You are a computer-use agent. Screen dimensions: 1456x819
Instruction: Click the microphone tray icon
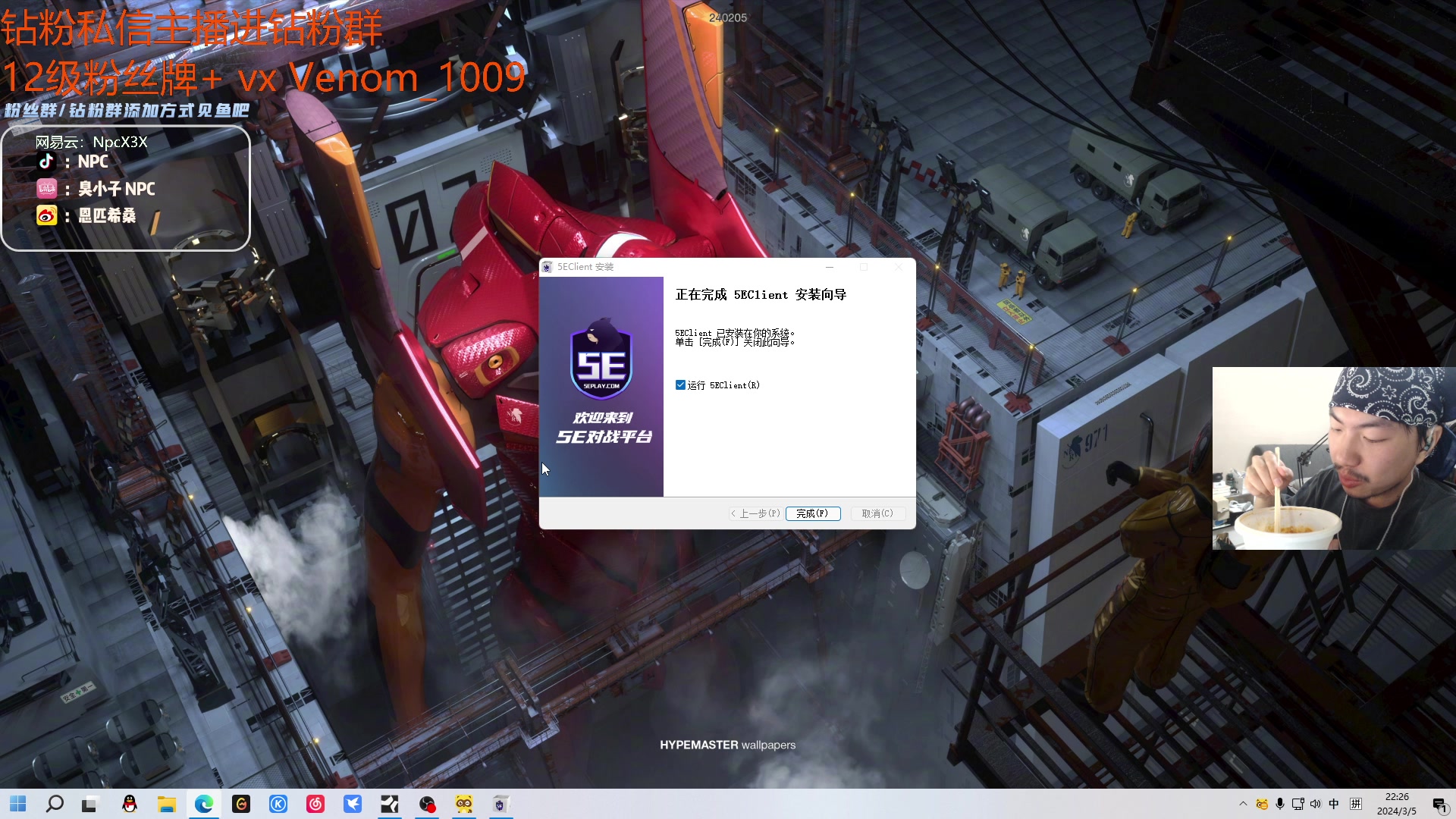pos(1280,804)
